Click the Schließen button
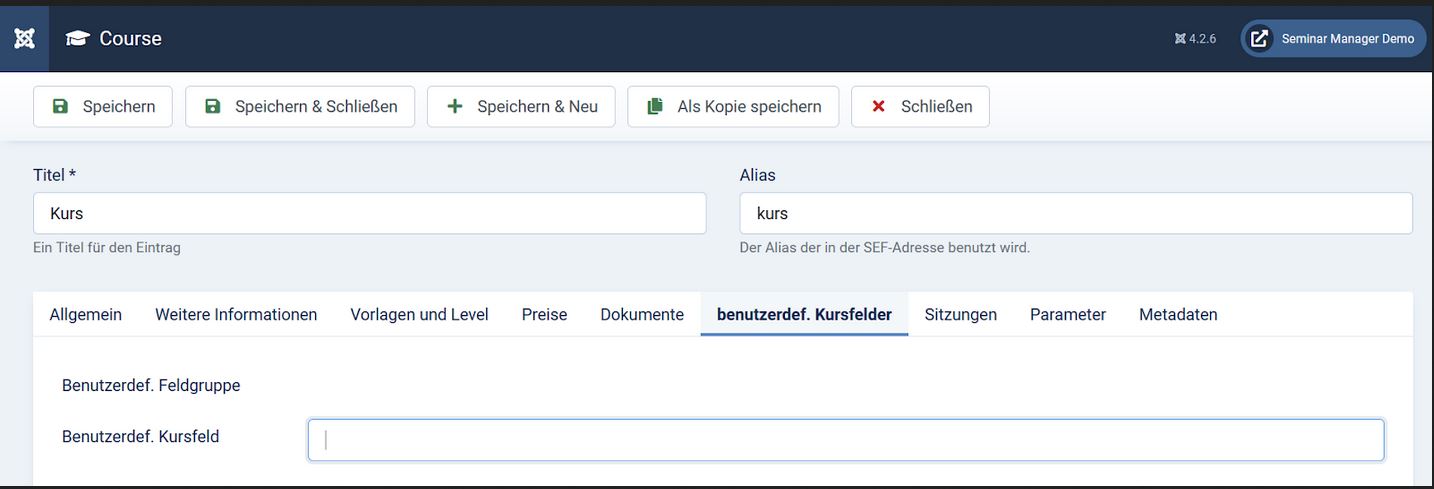The image size is (1434, 489). 920,106
